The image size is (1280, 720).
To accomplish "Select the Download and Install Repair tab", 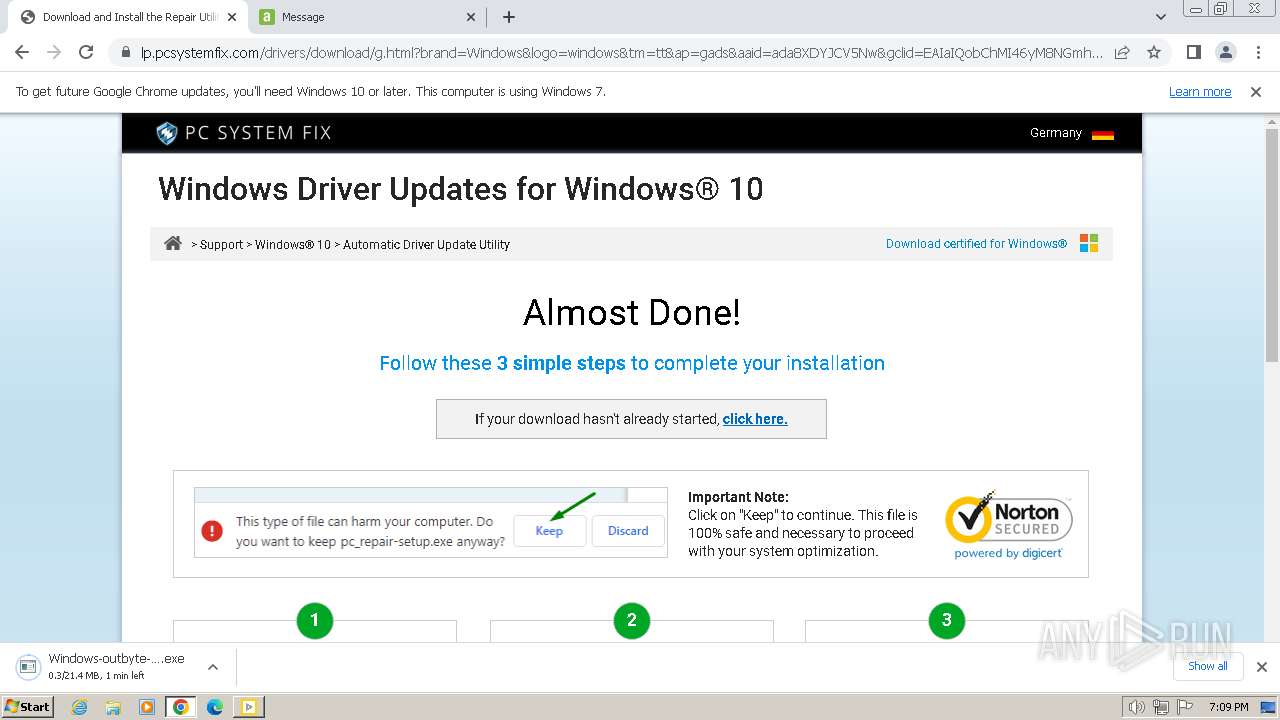I will 127,17.
